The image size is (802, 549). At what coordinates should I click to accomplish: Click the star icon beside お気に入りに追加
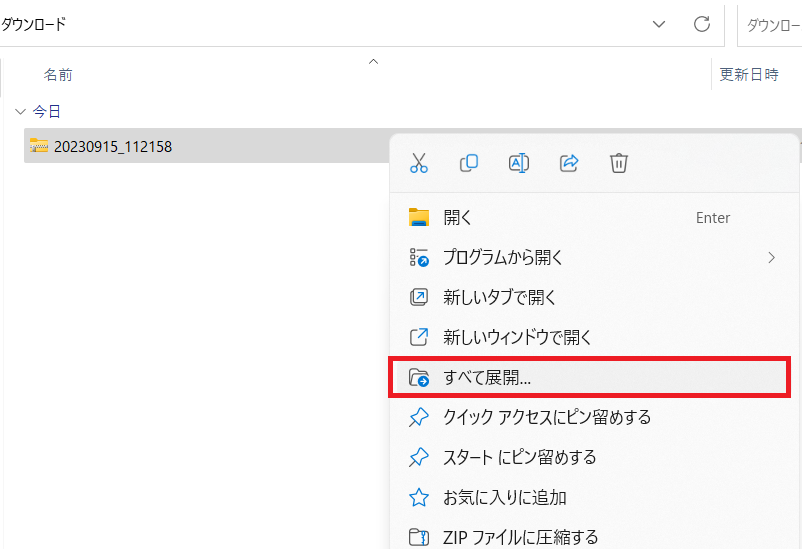tap(419, 497)
